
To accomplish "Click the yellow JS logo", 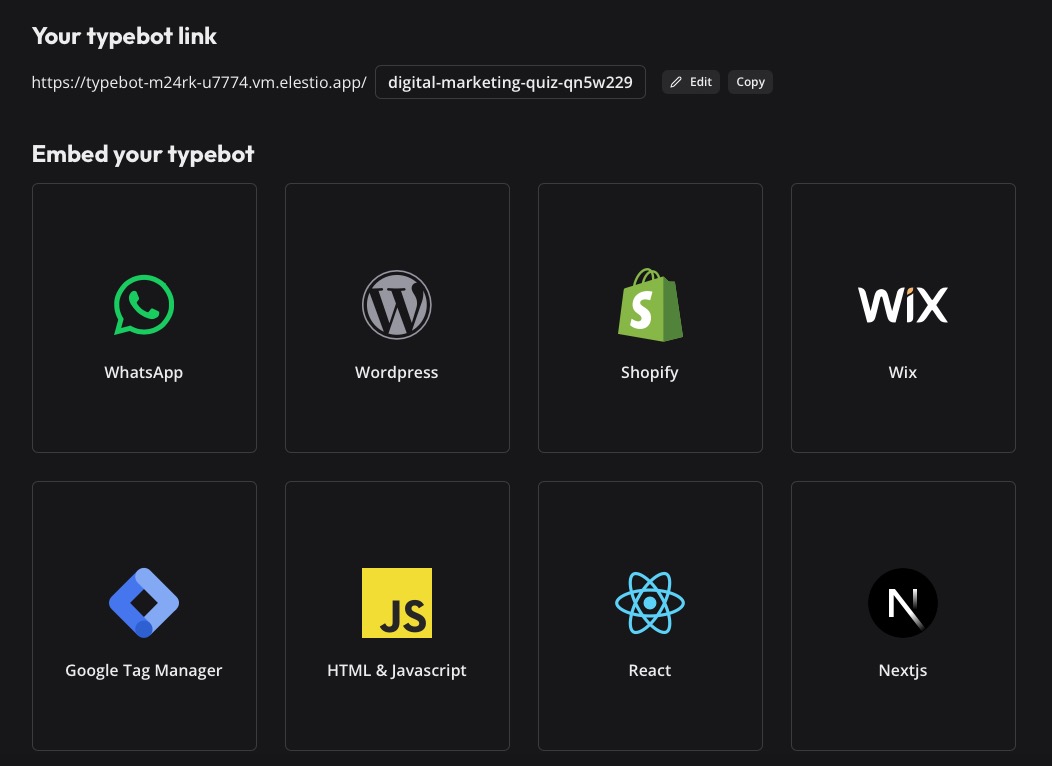I will pos(397,603).
